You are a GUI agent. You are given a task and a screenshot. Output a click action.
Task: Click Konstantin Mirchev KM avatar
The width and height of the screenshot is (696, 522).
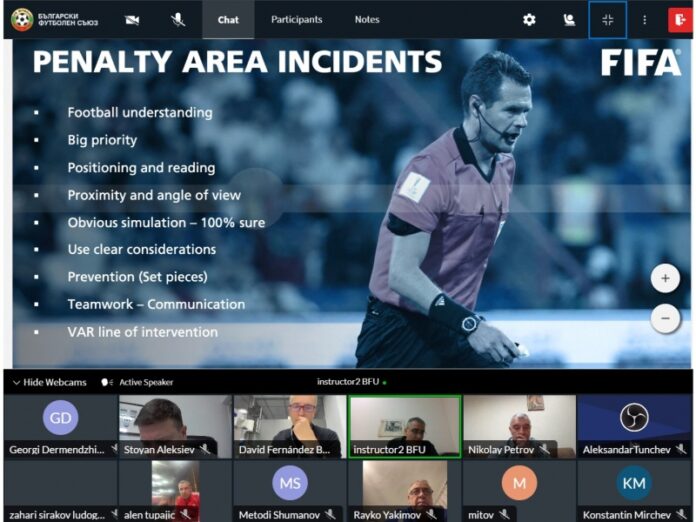(634, 482)
